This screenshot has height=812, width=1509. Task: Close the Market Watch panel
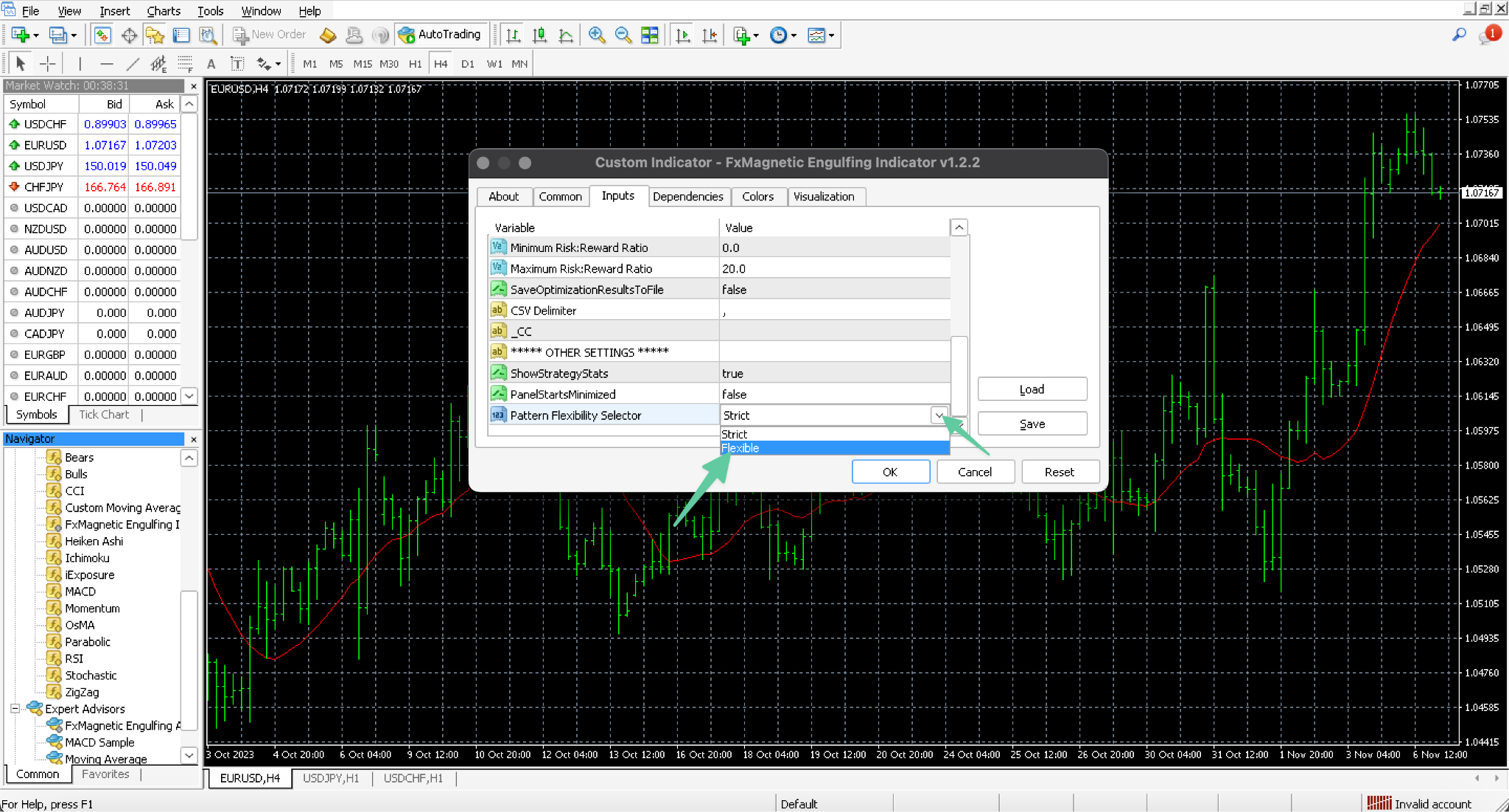pos(193,86)
